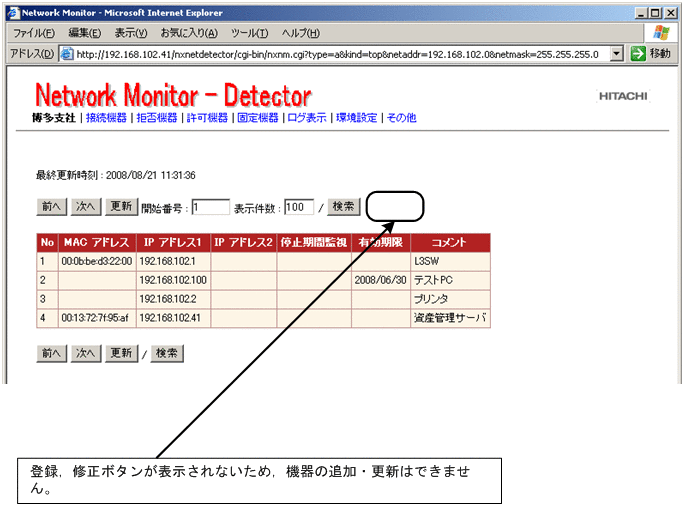Click the 資産管理サーバ comment cell
Image resolution: width=685 pixels, height=507 pixels.
click(450, 318)
